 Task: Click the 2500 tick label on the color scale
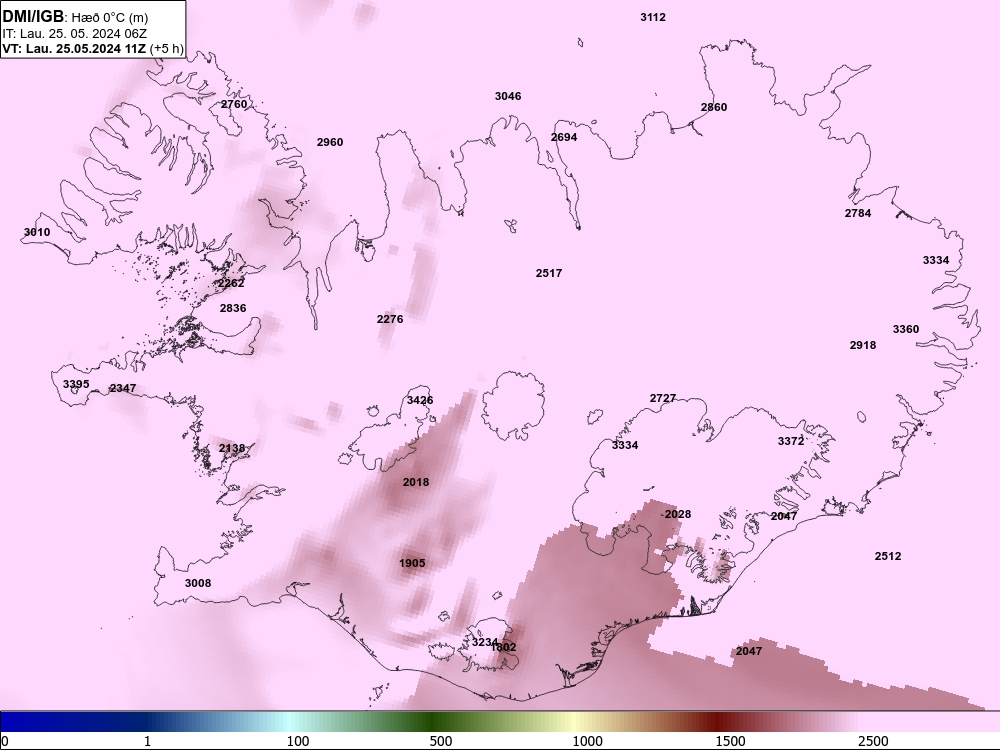tap(873, 741)
